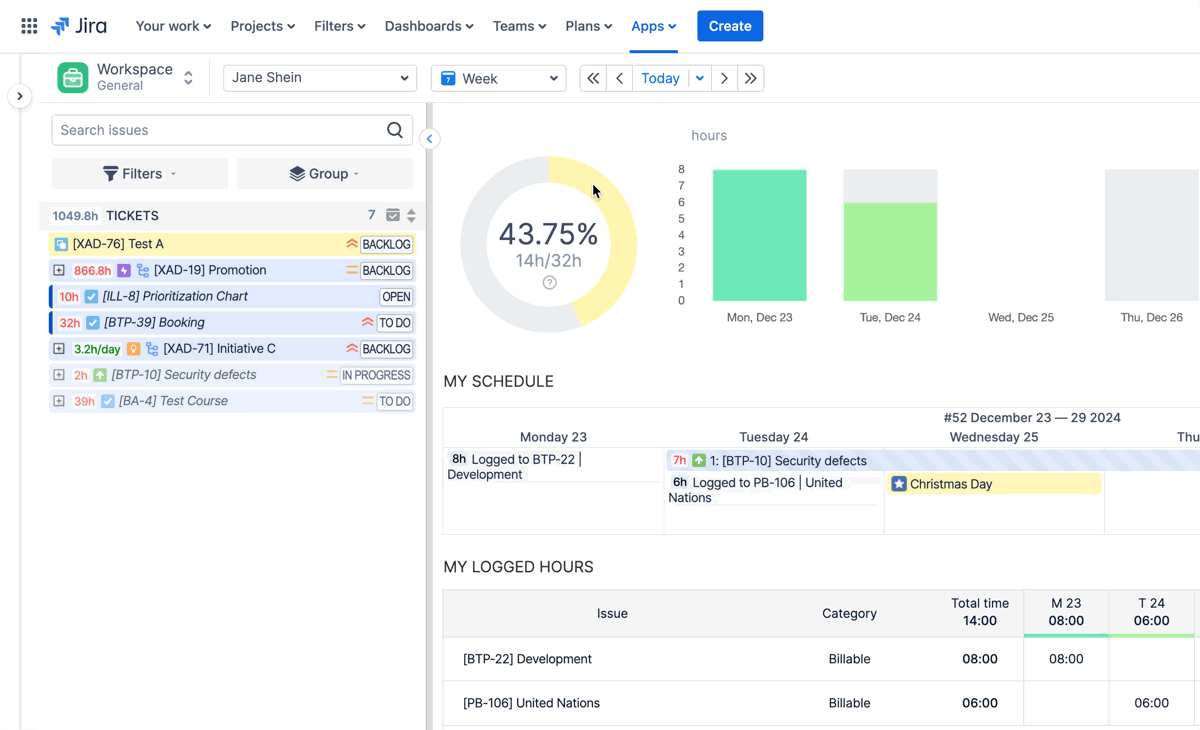Open the Week view dropdown
Image resolution: width=1200 pixels, height=730 pixels.
pyautogui.click(x=498, y=78)
